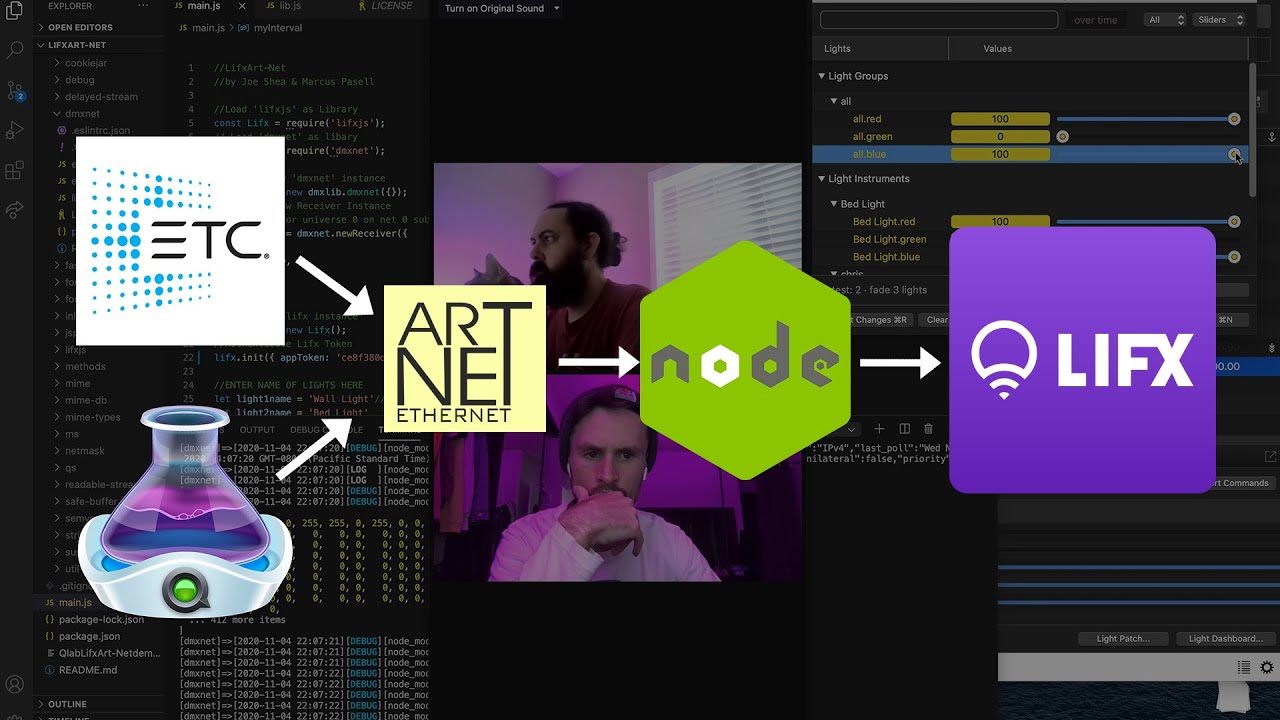Expand the methods folder

pos(85,367)
